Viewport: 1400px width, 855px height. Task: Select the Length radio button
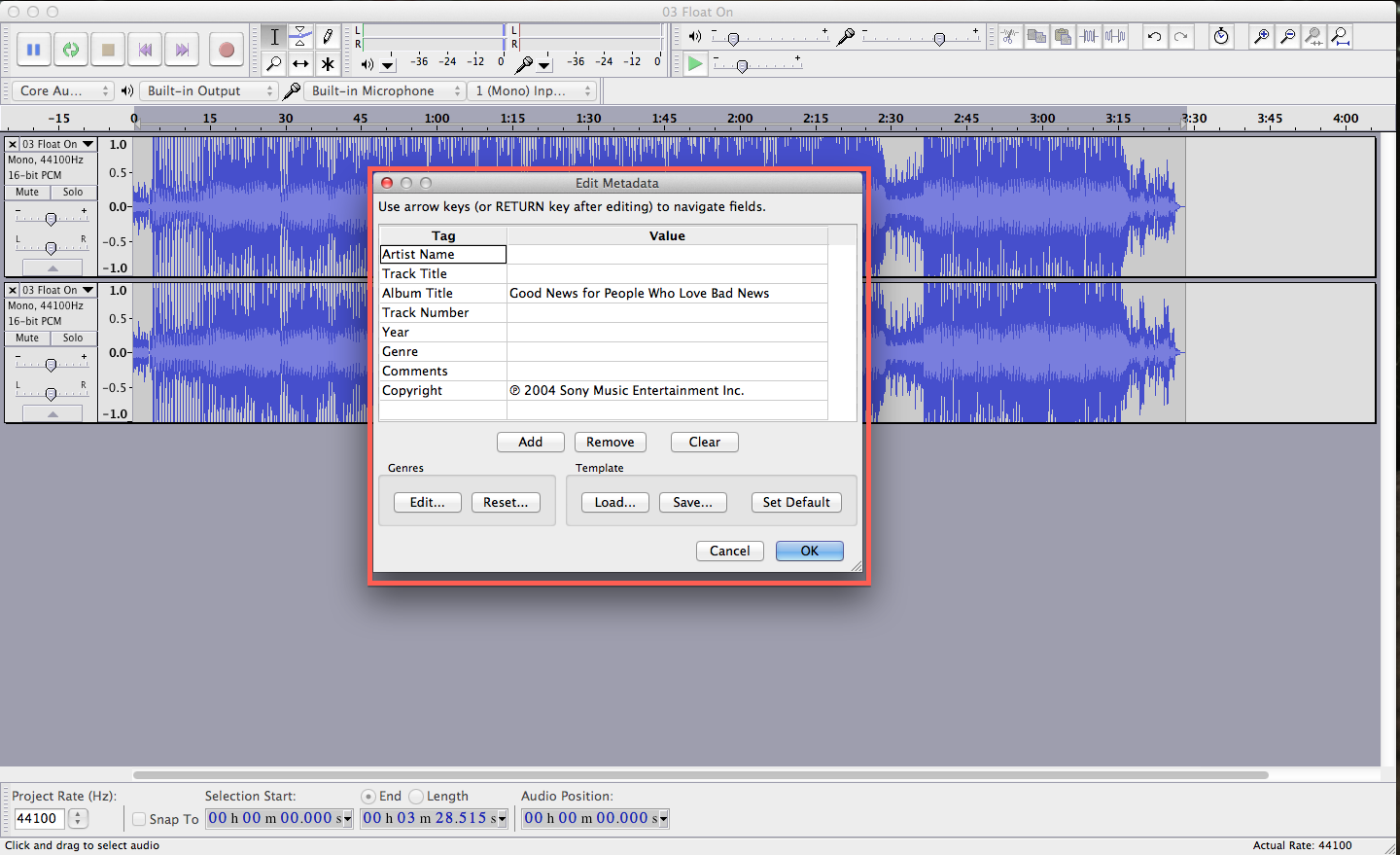coord(416,796)
